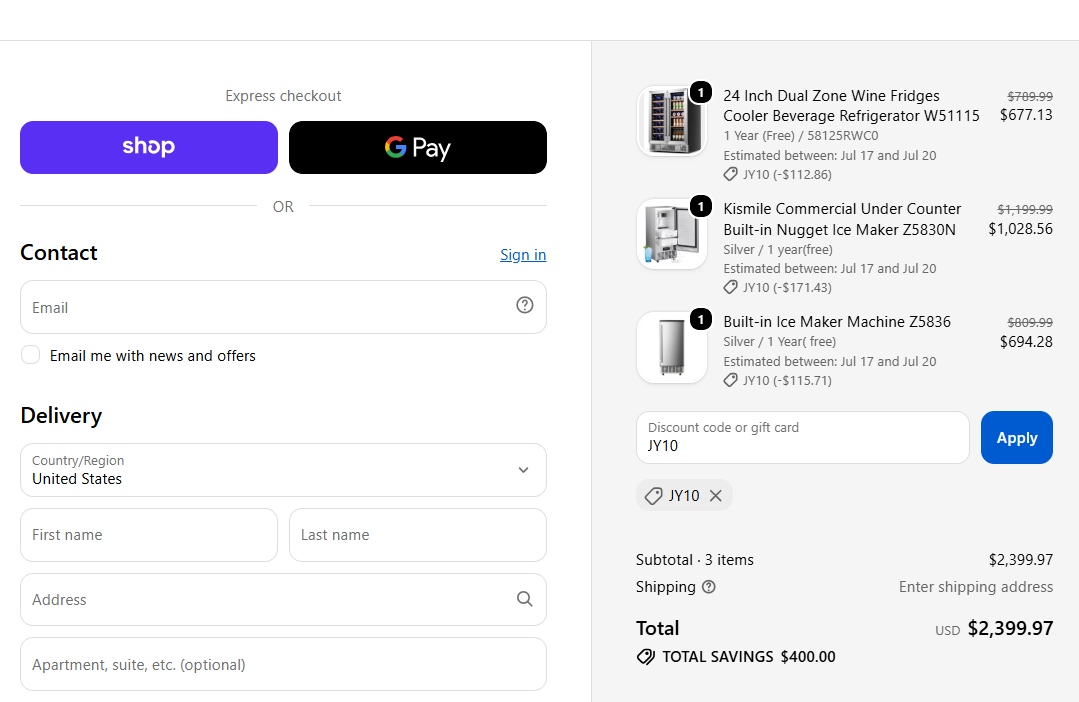This screenshot has width=1079, height=702.
Task: Focus the Email input field
Action: 284,307
